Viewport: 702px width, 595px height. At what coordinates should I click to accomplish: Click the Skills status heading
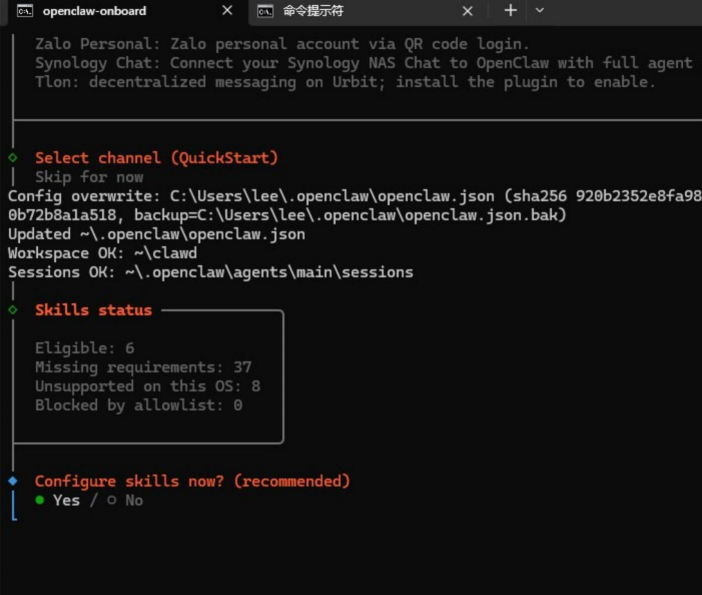(x=93, y=310)
